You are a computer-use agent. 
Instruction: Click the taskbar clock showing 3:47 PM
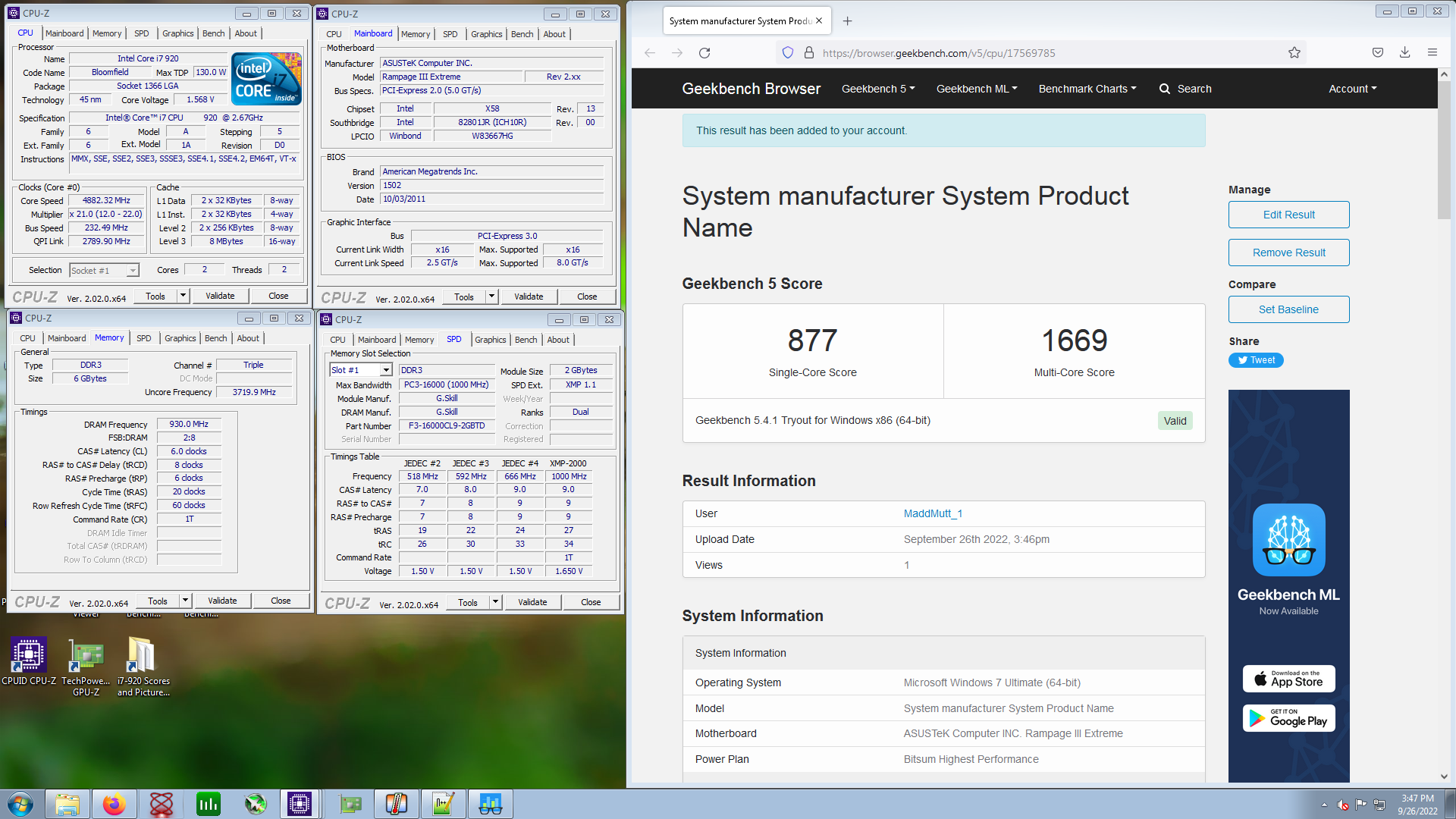1417,805
